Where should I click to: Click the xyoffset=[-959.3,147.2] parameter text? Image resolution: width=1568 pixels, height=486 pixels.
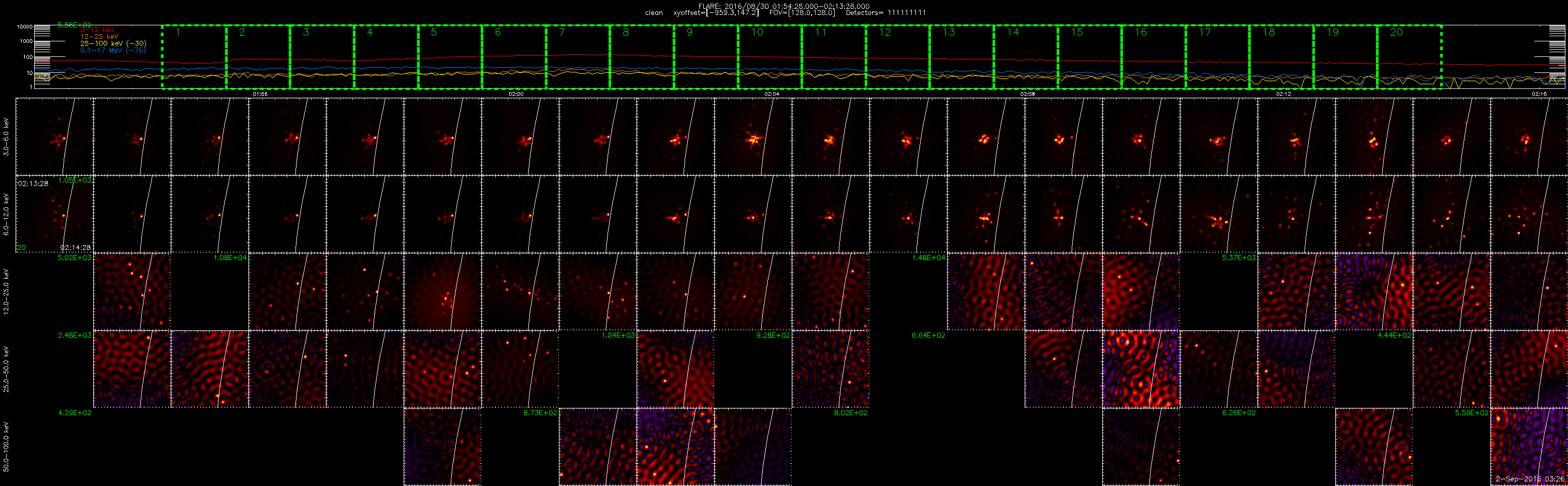[x=716, y=13]
